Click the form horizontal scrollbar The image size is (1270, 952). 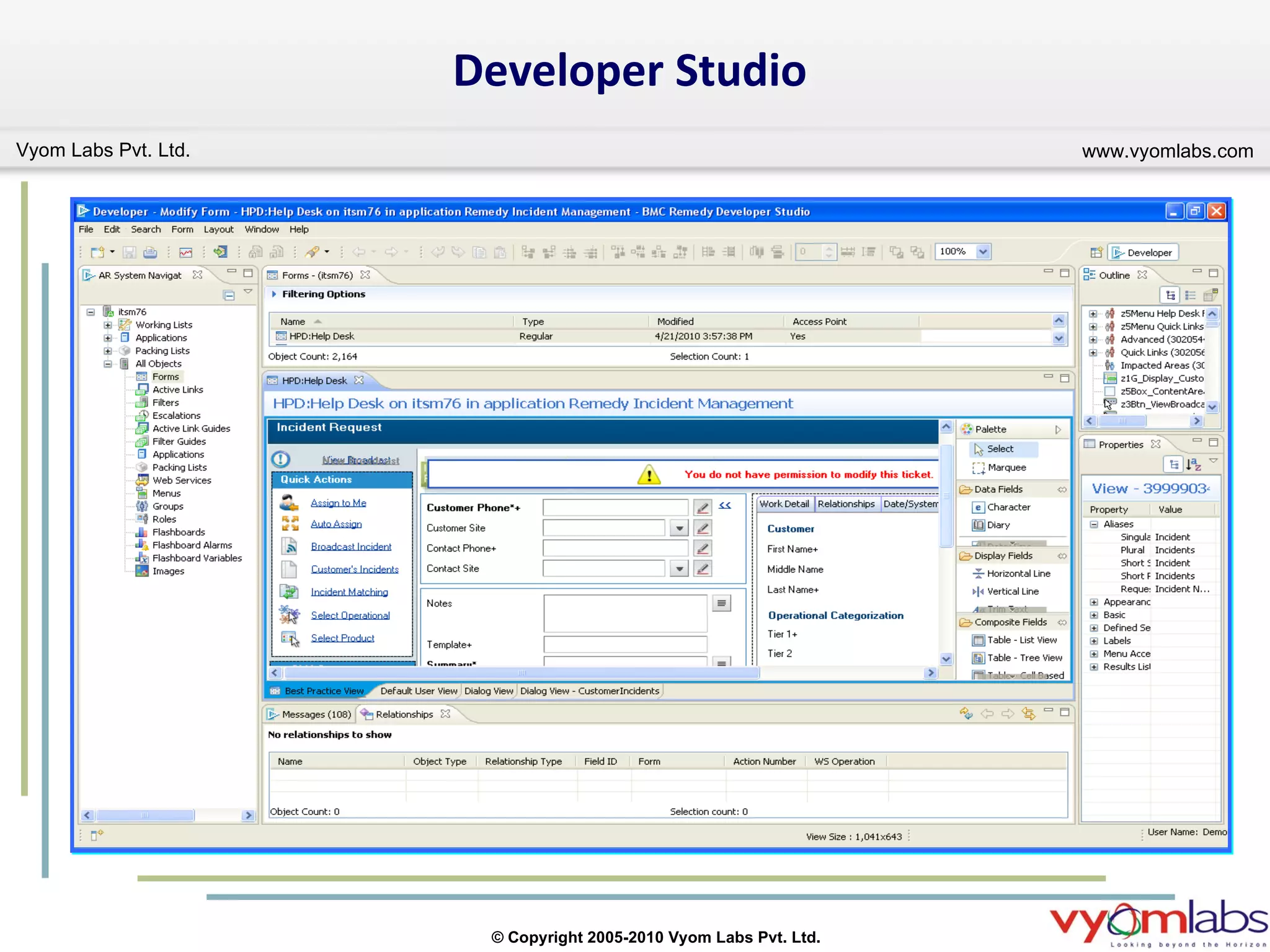522,672
